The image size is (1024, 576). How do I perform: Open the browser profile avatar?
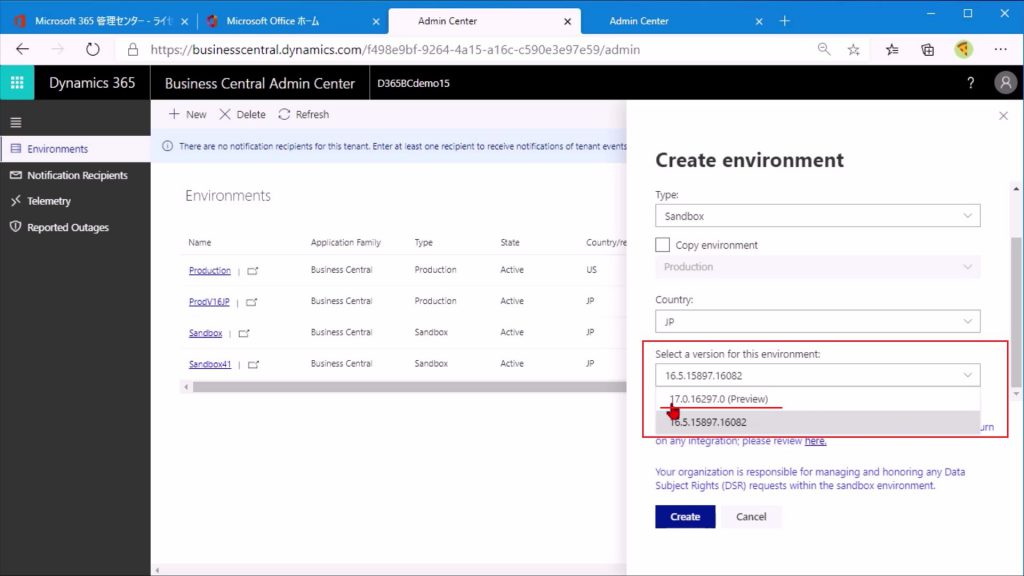click(x=963, y=50)
